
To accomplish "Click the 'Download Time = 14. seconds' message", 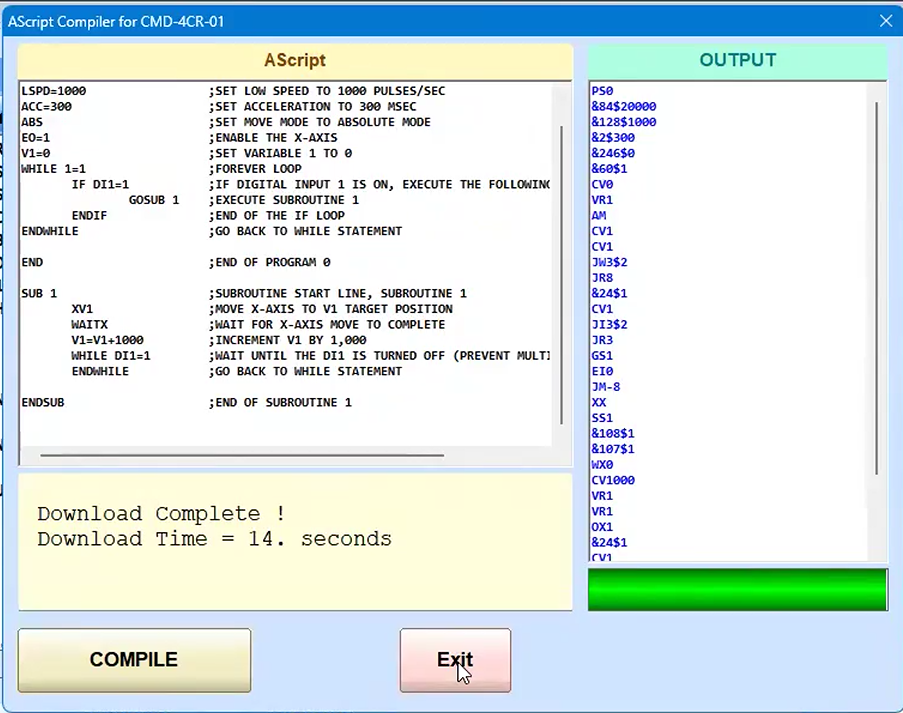I will tap(214, 539).
